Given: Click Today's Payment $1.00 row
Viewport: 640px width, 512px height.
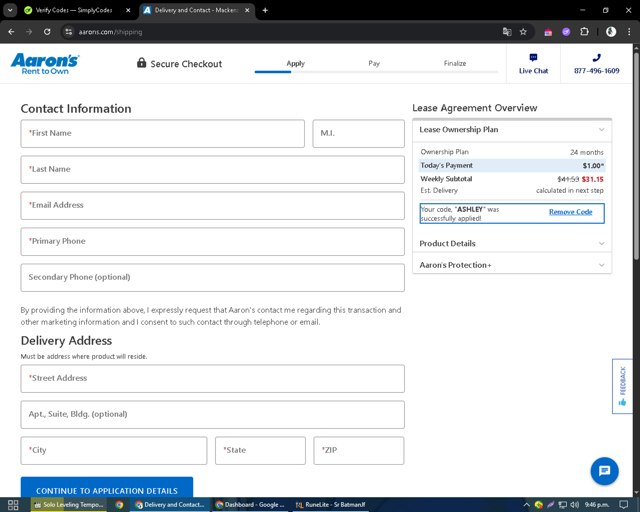Looking at the screenshot, I should click(x=512, y=165).
